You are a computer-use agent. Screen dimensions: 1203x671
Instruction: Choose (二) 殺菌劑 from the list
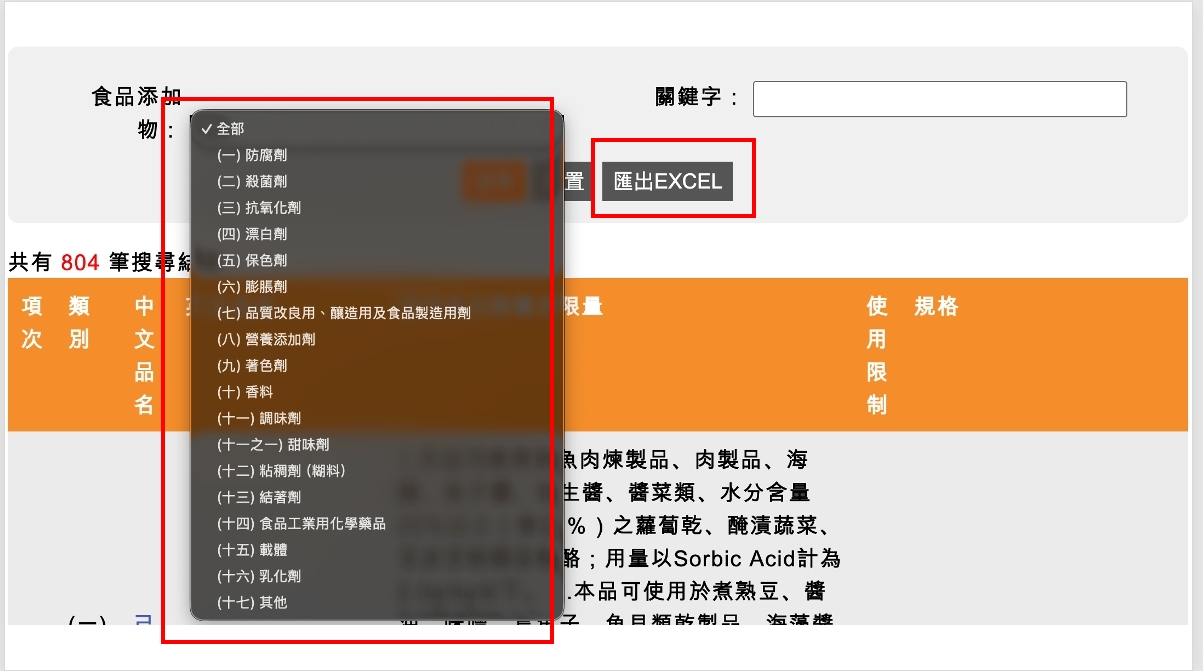click(252, 182)
